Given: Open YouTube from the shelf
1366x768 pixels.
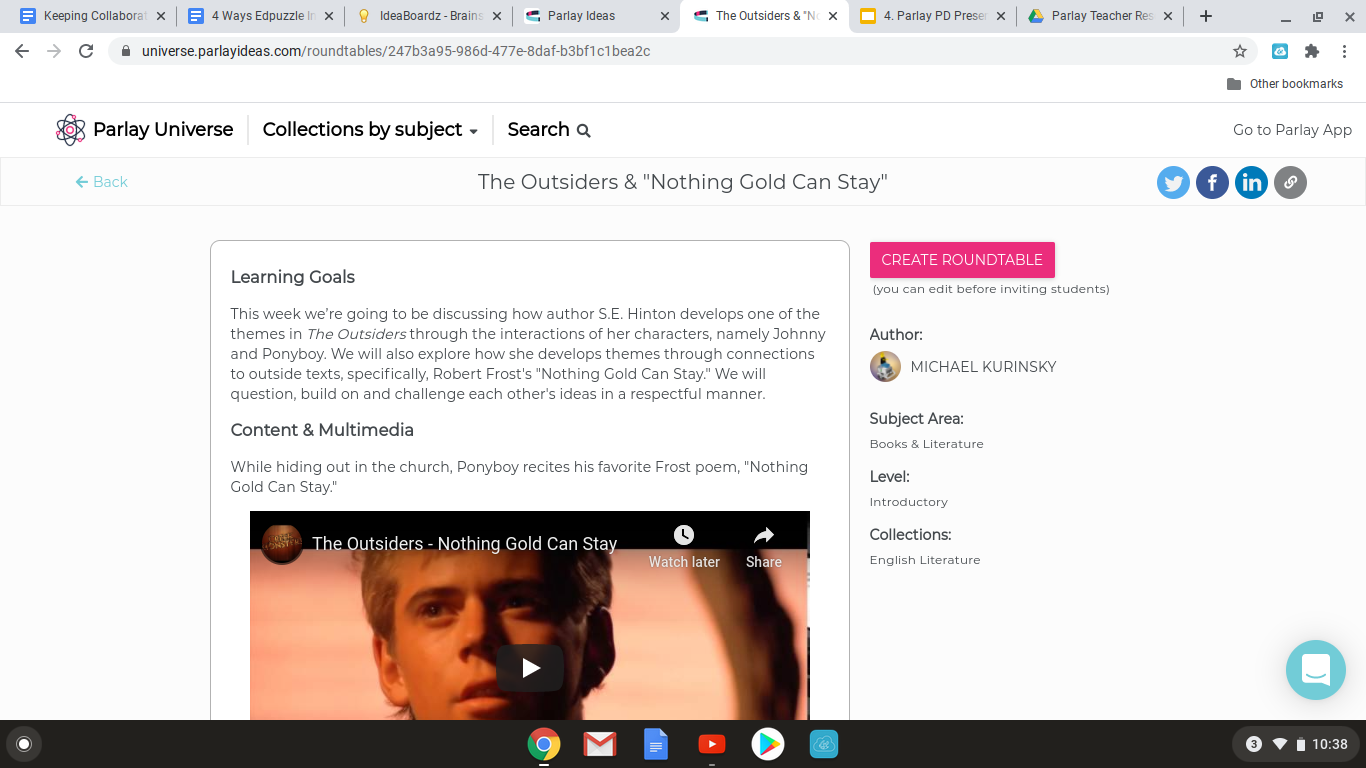Looking at the screenshot, I should [712, 744].
